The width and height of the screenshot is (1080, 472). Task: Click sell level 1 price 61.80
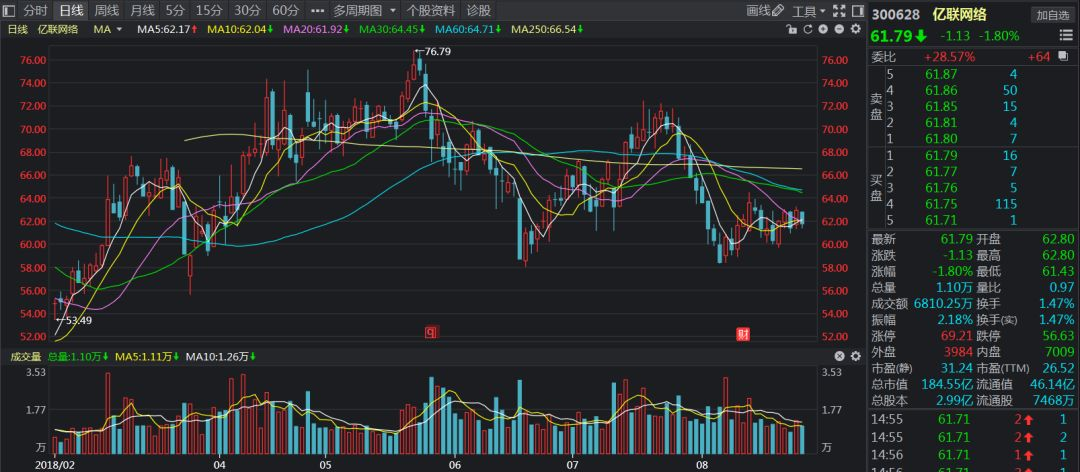pos(942,139)
